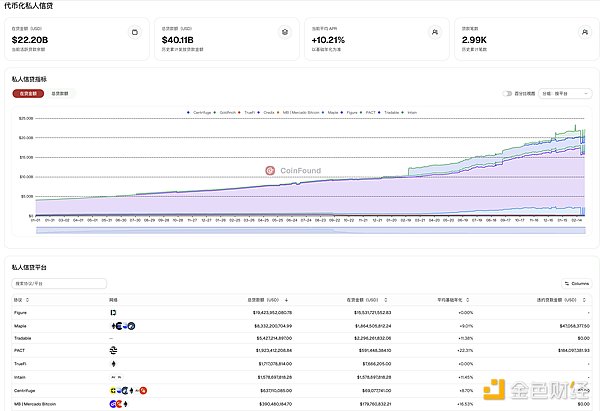Switch to the 总贷款额 chart tab
The width and height of the screenshot is (600, 411).
click(x=61, y=93)
